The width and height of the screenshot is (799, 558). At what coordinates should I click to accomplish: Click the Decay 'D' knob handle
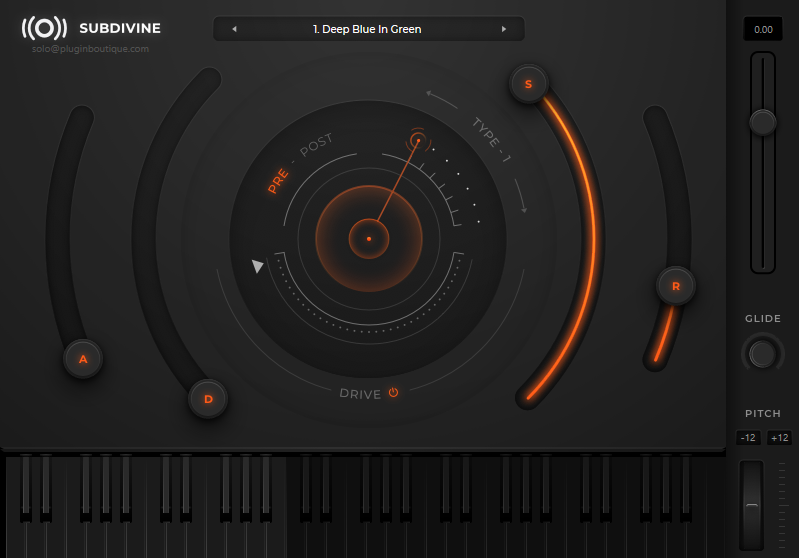point(208,399)
